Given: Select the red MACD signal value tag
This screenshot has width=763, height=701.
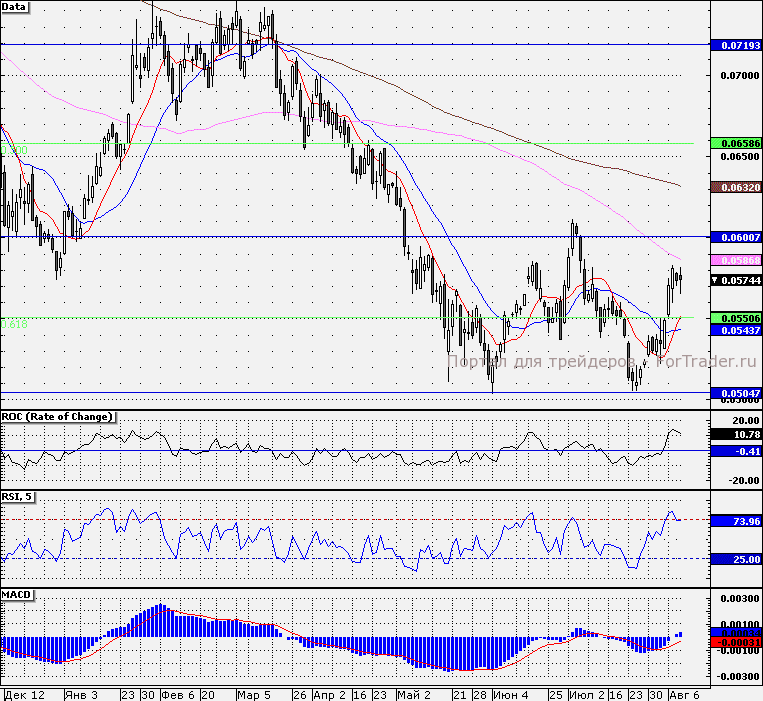Looking at the screenshot, I should (x=737, y=643).
